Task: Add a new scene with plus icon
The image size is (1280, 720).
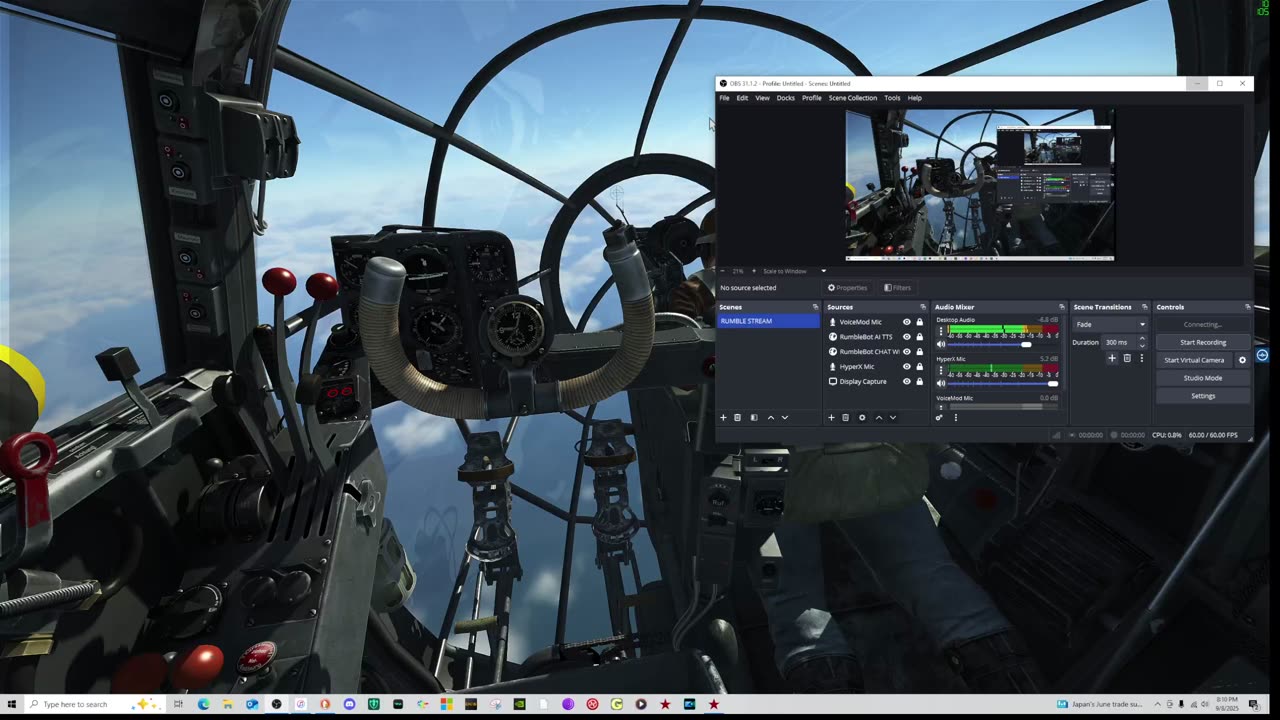Action: click(x=723, y=418)
